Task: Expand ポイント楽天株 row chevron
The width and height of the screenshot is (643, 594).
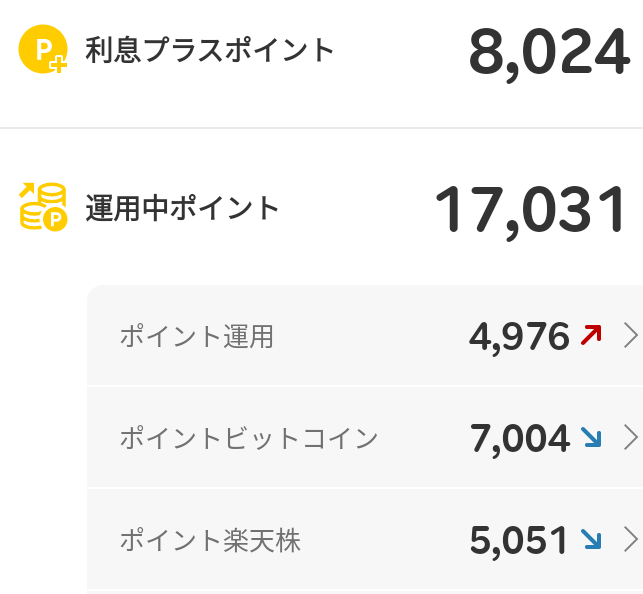Action: click(630, 541)
